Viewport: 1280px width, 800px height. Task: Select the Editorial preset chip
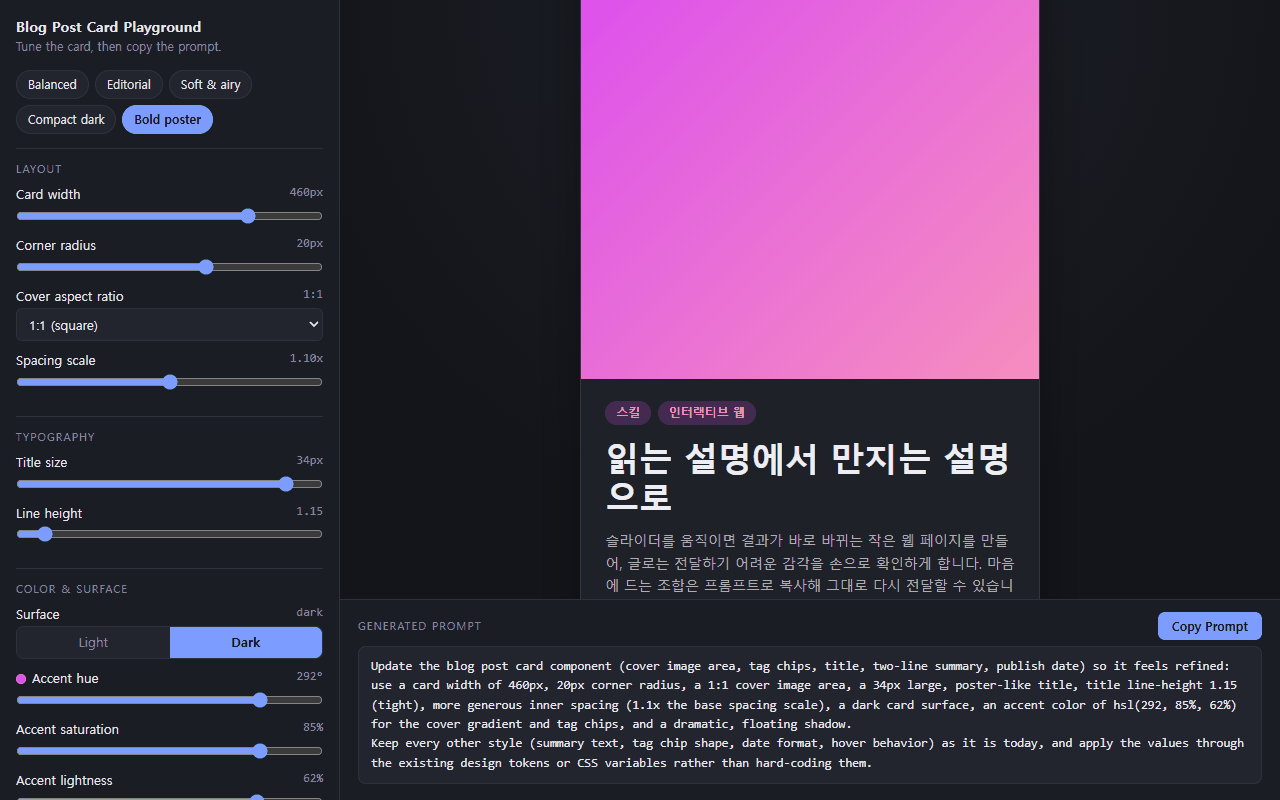click(129, 85)
